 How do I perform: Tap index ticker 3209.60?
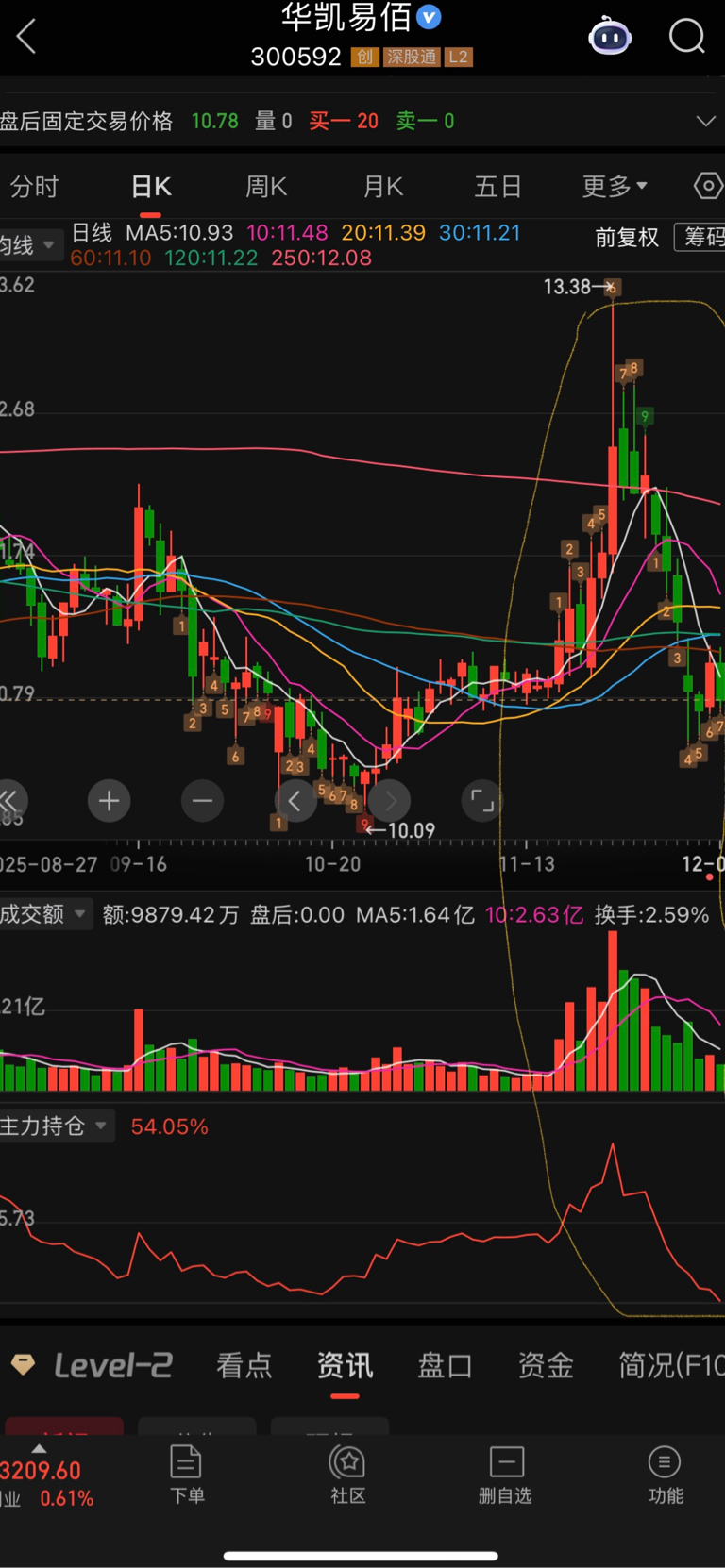[x=41, y=1470]
